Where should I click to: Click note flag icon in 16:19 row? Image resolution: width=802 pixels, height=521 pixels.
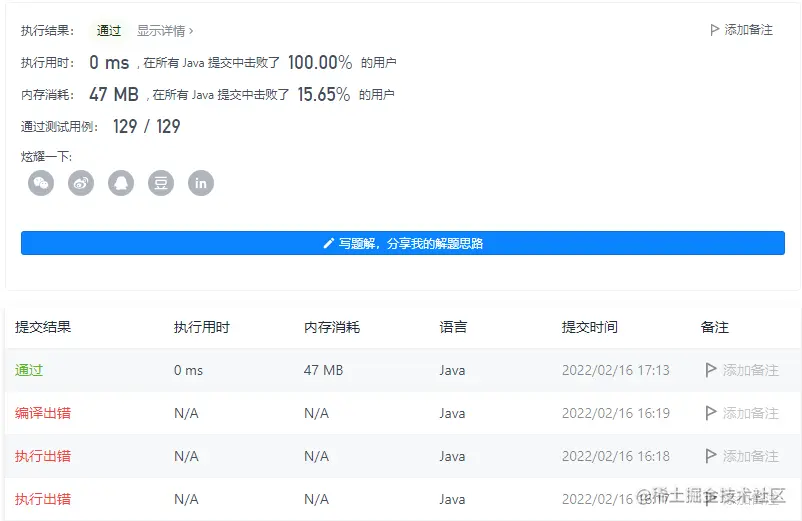pos(710,413)
